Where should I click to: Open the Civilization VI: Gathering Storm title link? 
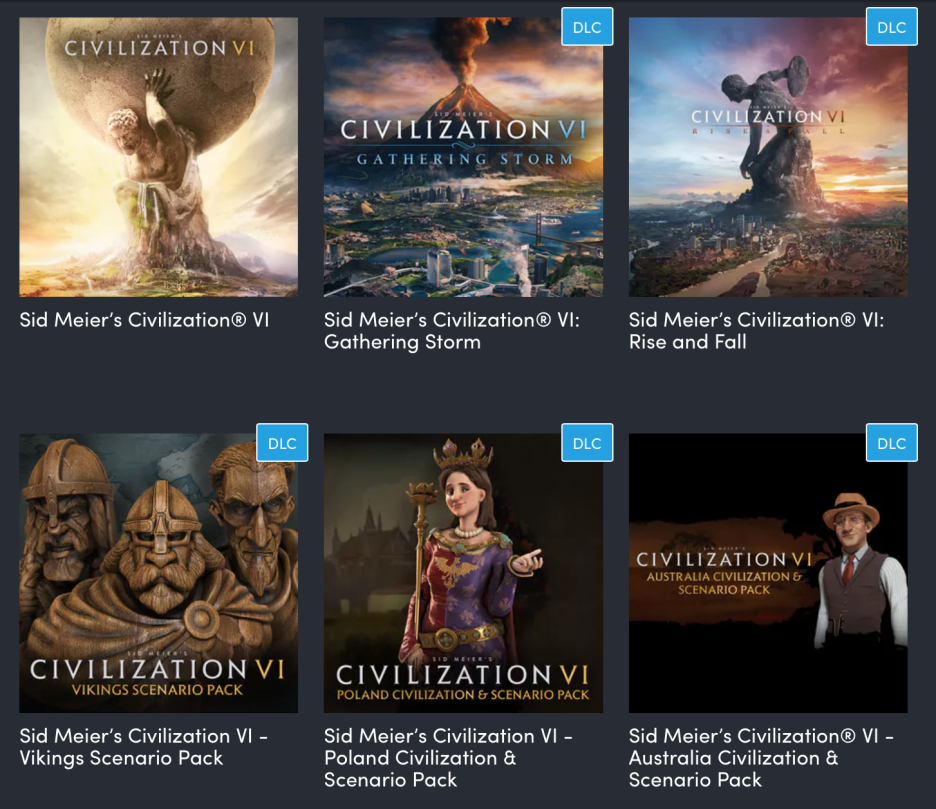(x=452, y=331)
